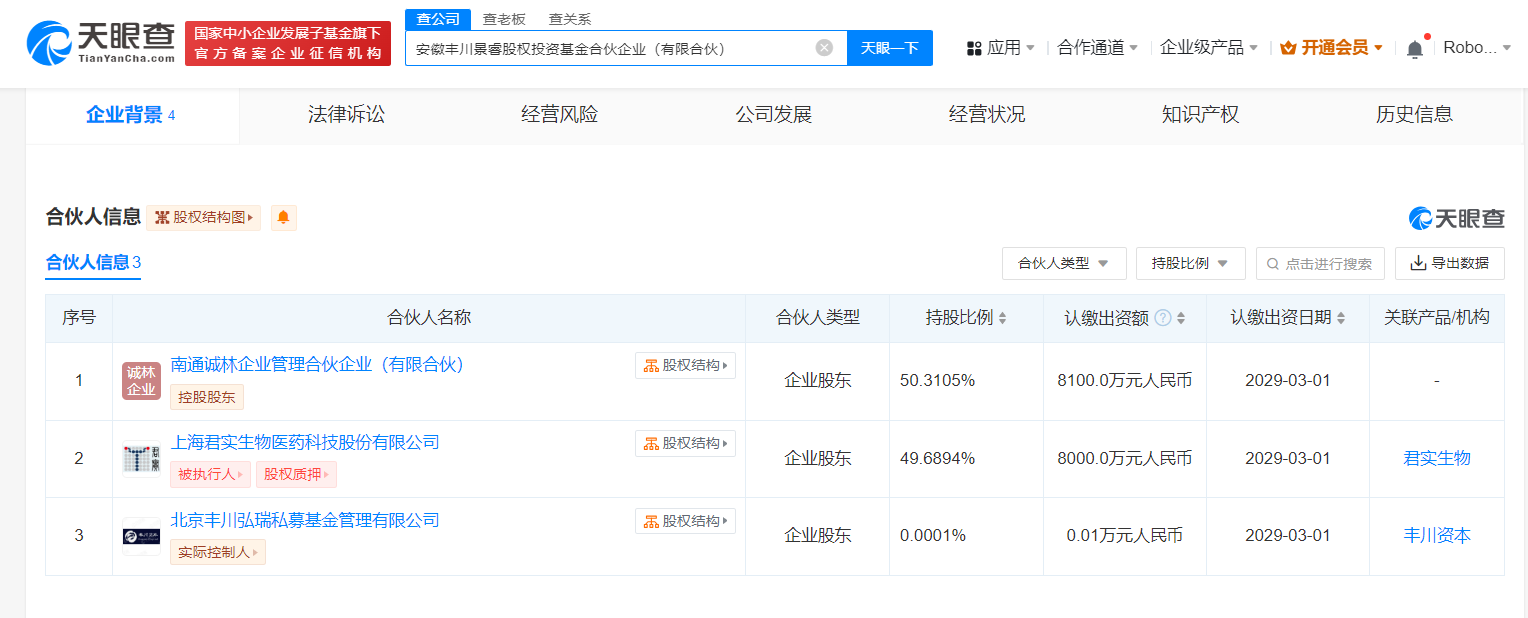Click 南通诚林企业 red logo thumbnail
This screenshot has width=1528, height=618.
[141, 381]
